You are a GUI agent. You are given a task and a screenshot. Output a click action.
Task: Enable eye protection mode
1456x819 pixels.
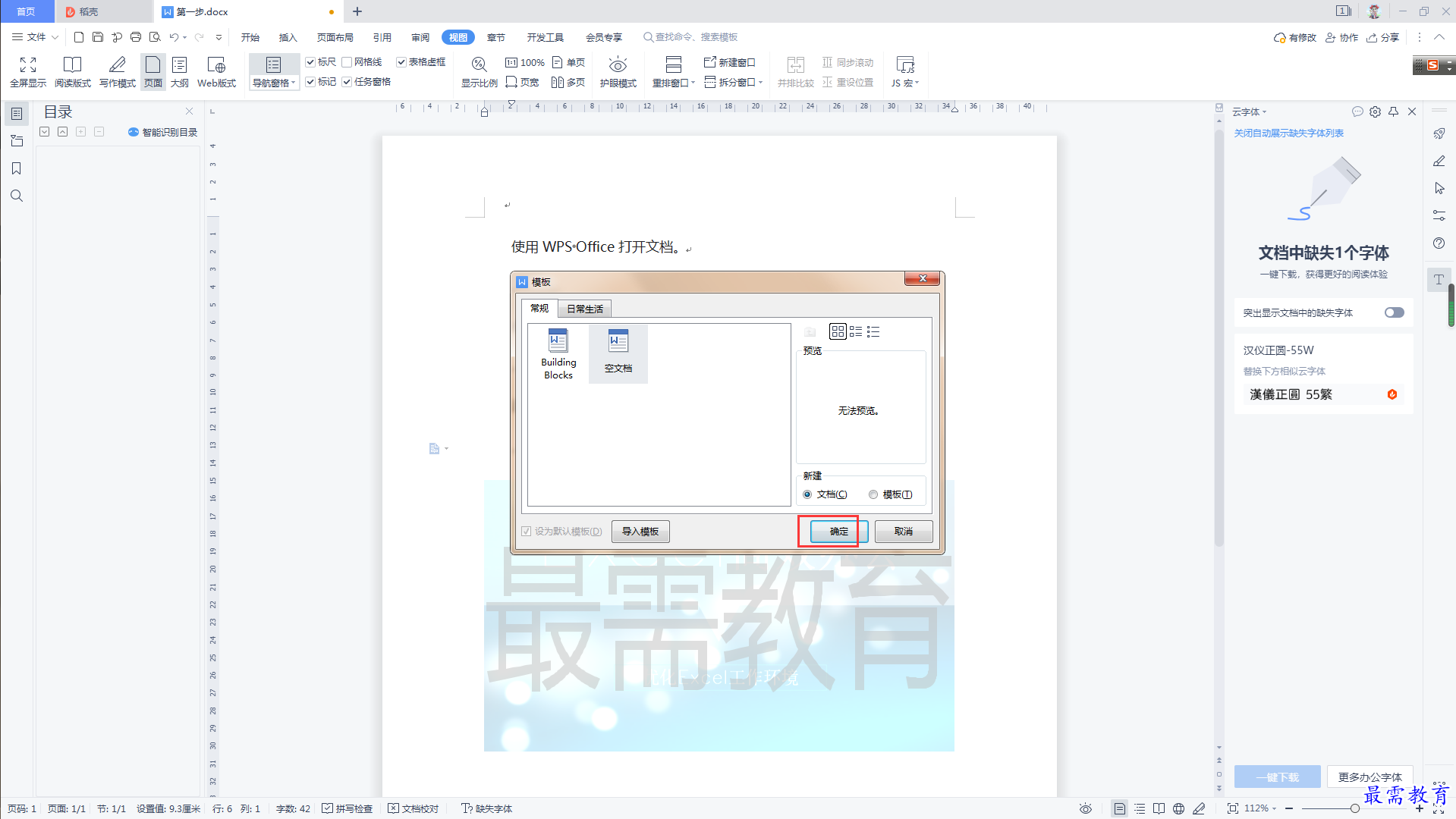tap(618, 72)
